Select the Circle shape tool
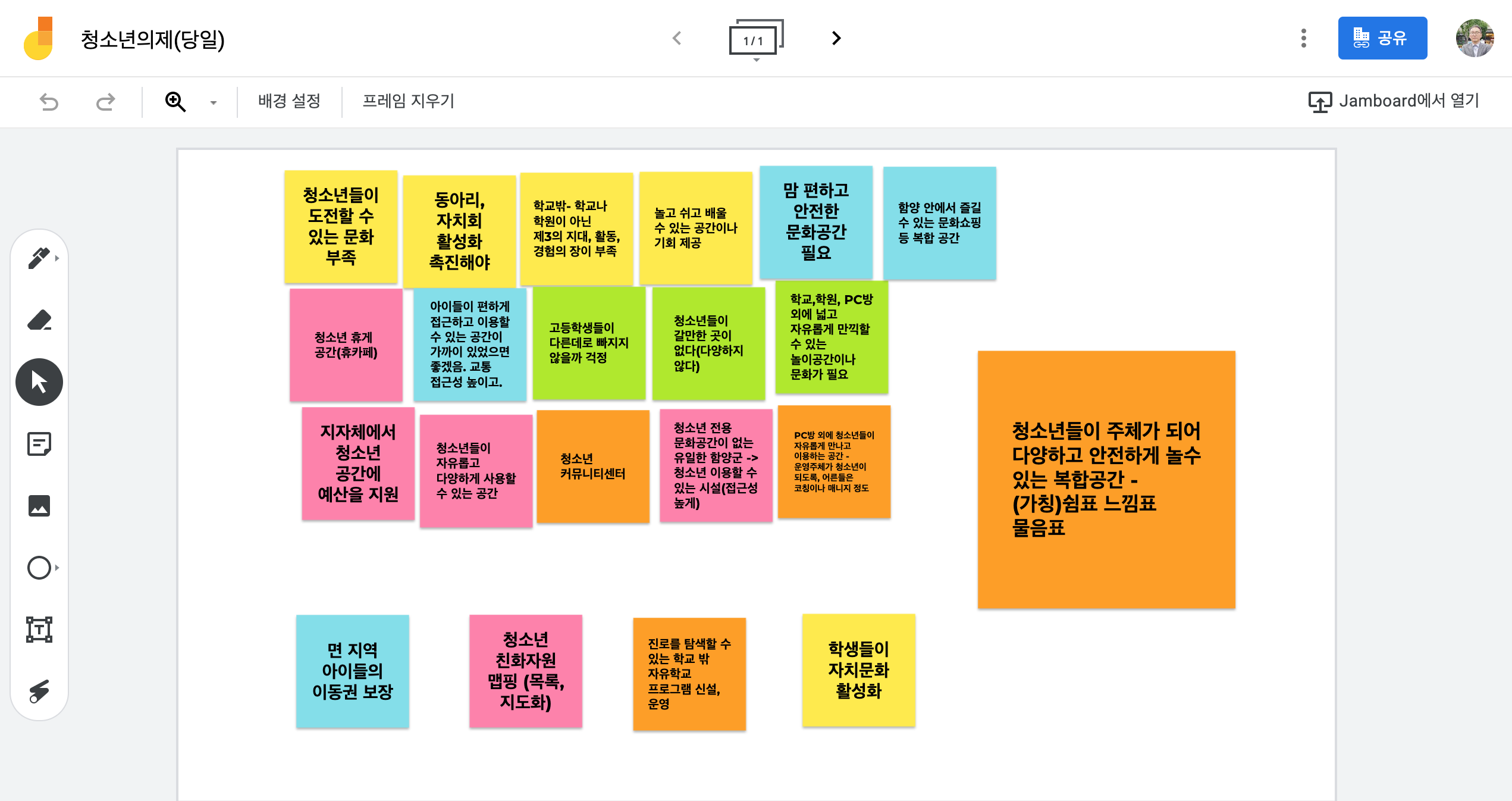The image size is (1512, 801). 39,568
